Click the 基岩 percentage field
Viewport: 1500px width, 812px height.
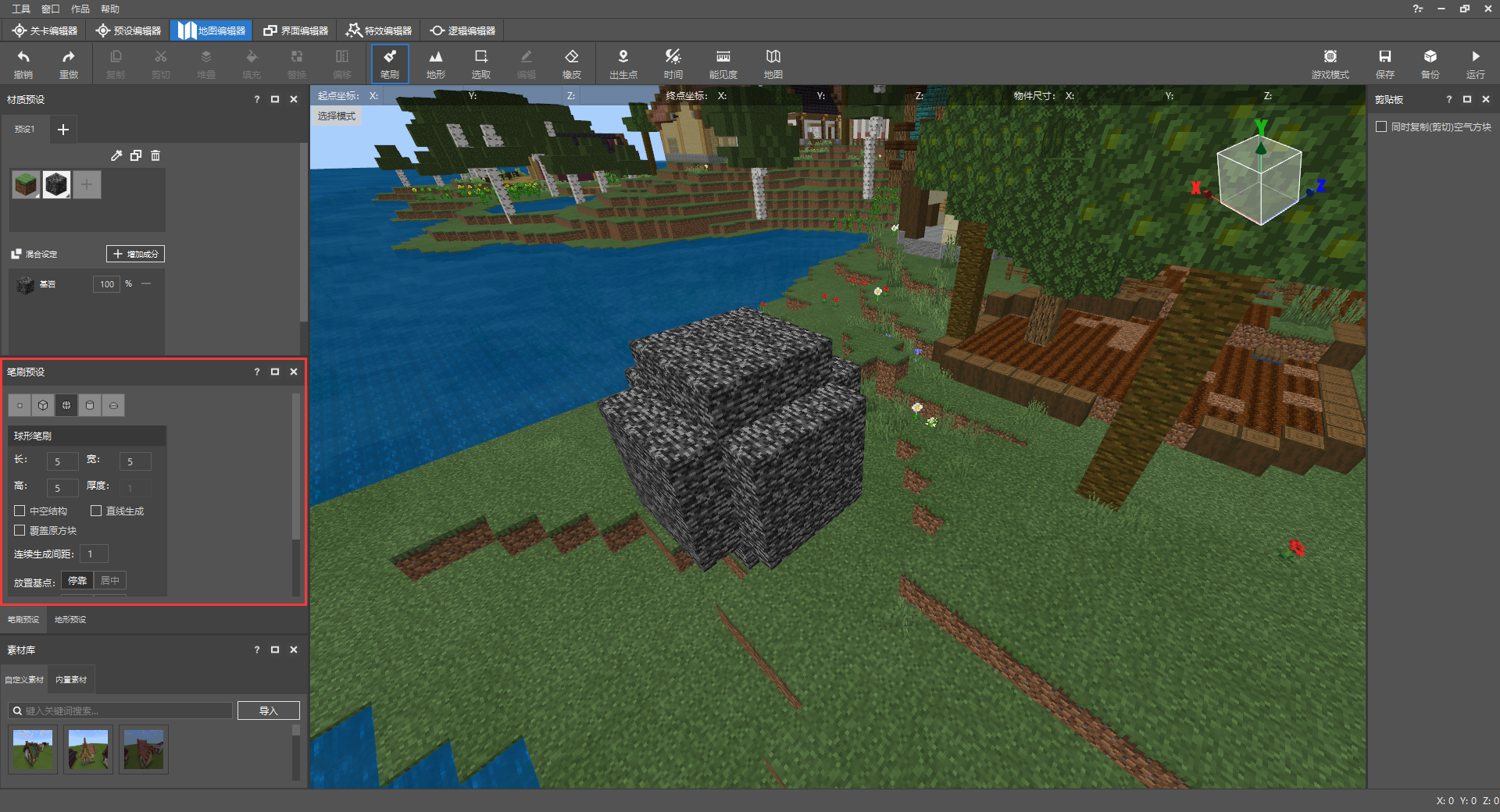[x=107, y=284]
